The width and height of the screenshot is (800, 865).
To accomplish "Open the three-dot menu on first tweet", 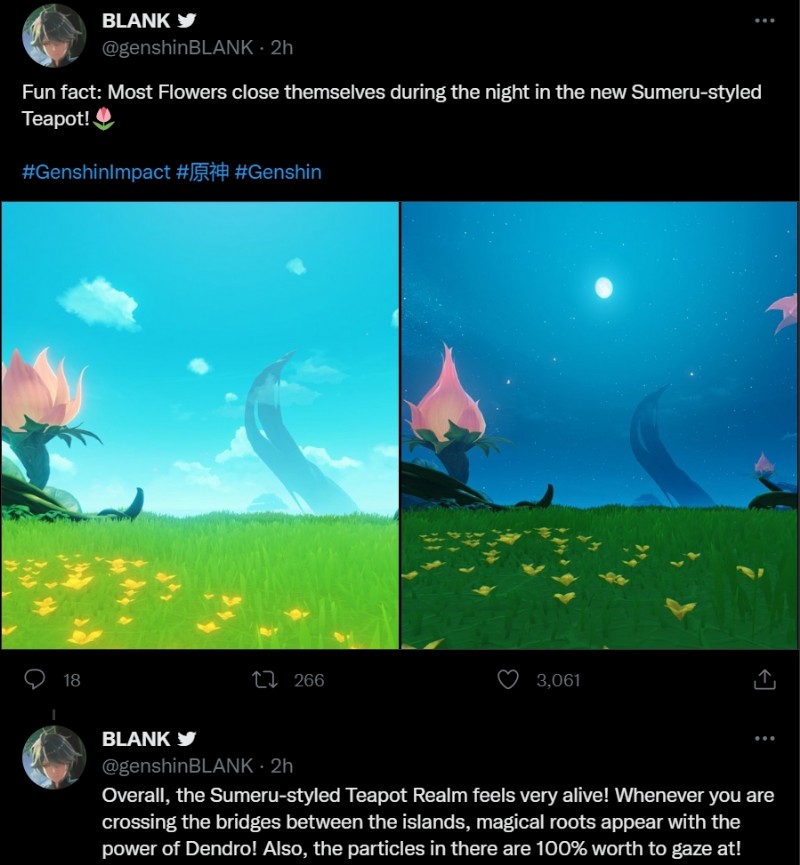I will [764, 20].
